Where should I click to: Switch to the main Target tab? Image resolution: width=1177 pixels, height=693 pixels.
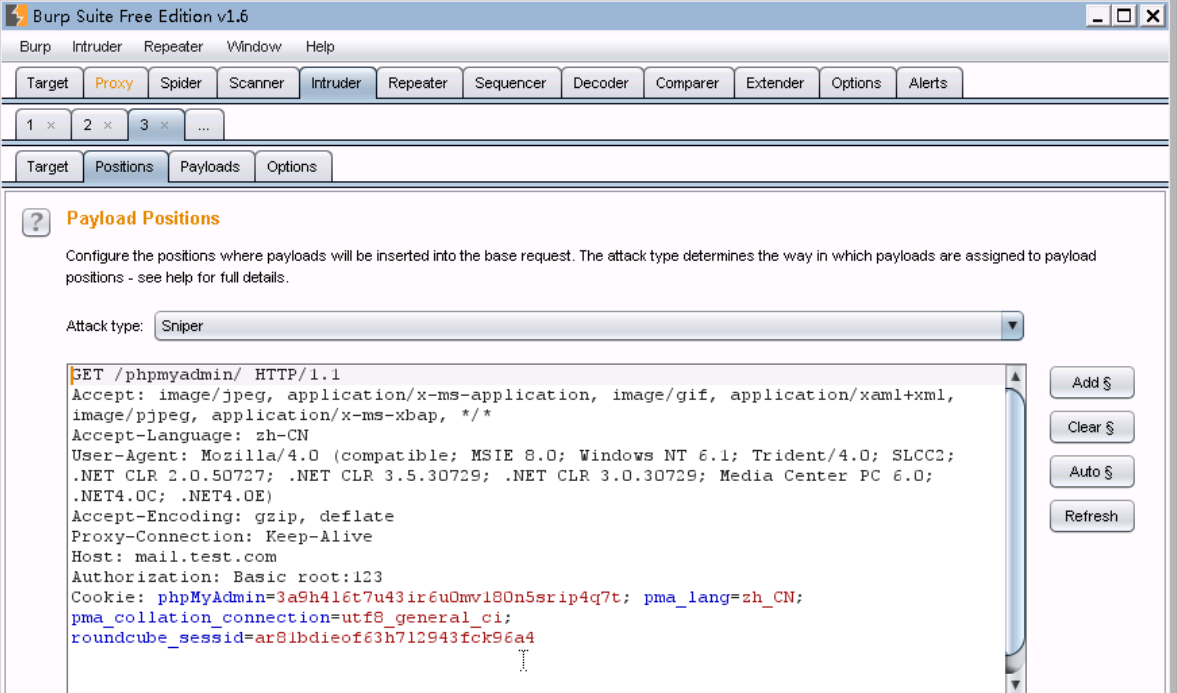point(48,83)
